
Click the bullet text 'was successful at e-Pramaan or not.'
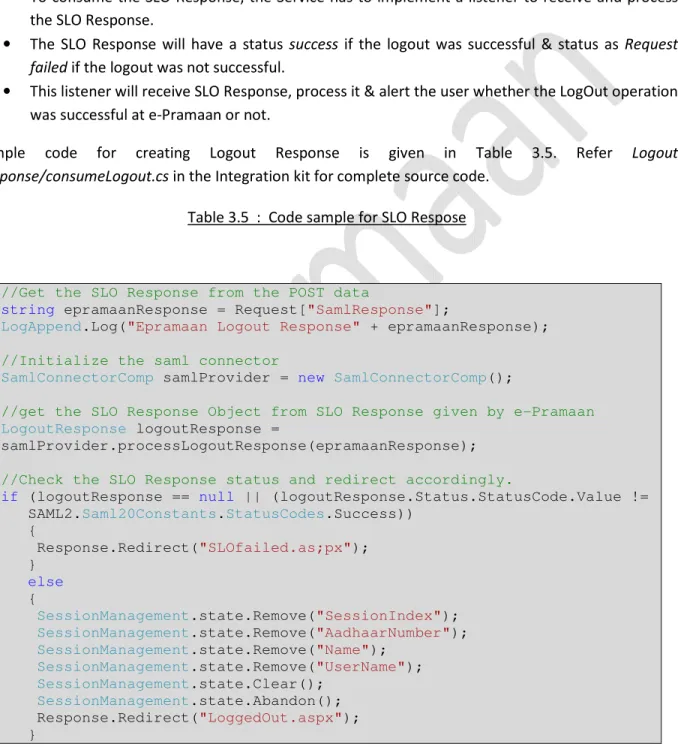coord(150,115)
